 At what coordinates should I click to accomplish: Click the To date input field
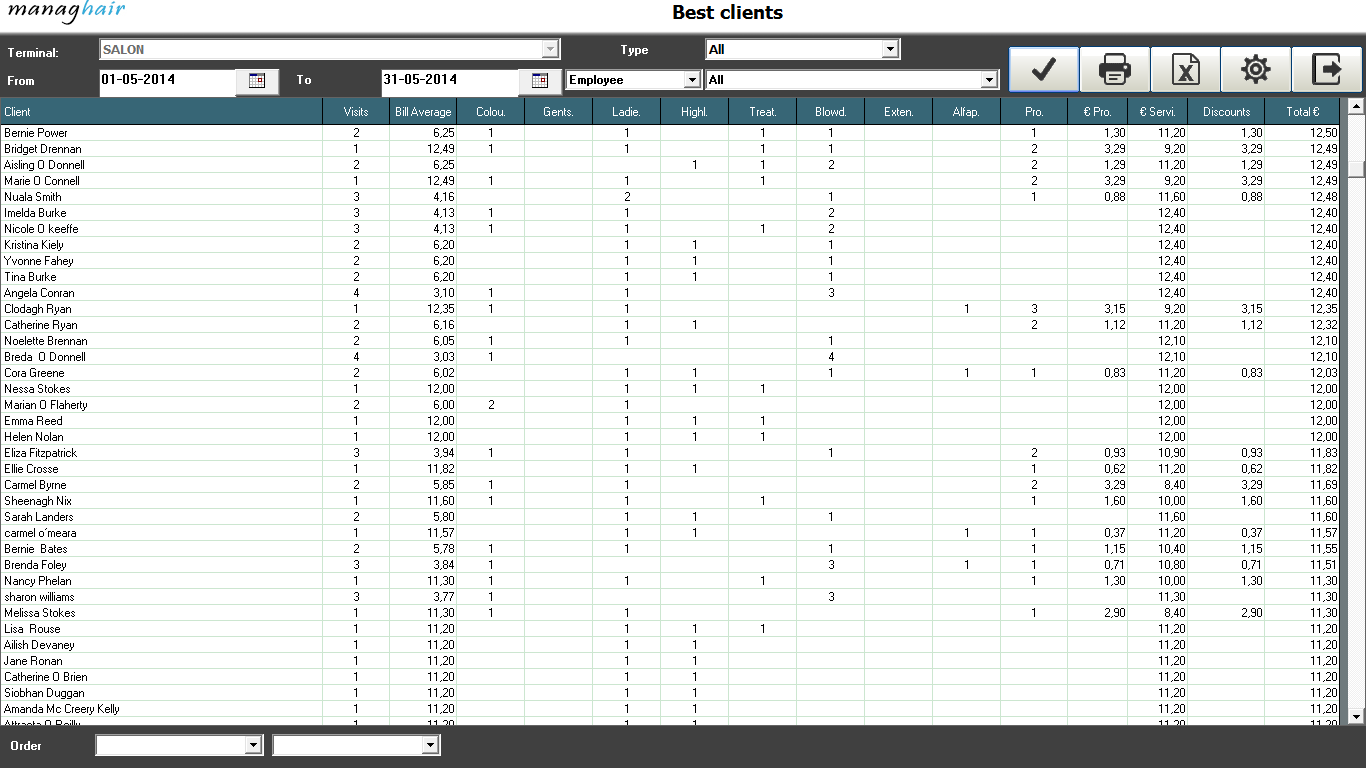[x=449, y=80]
